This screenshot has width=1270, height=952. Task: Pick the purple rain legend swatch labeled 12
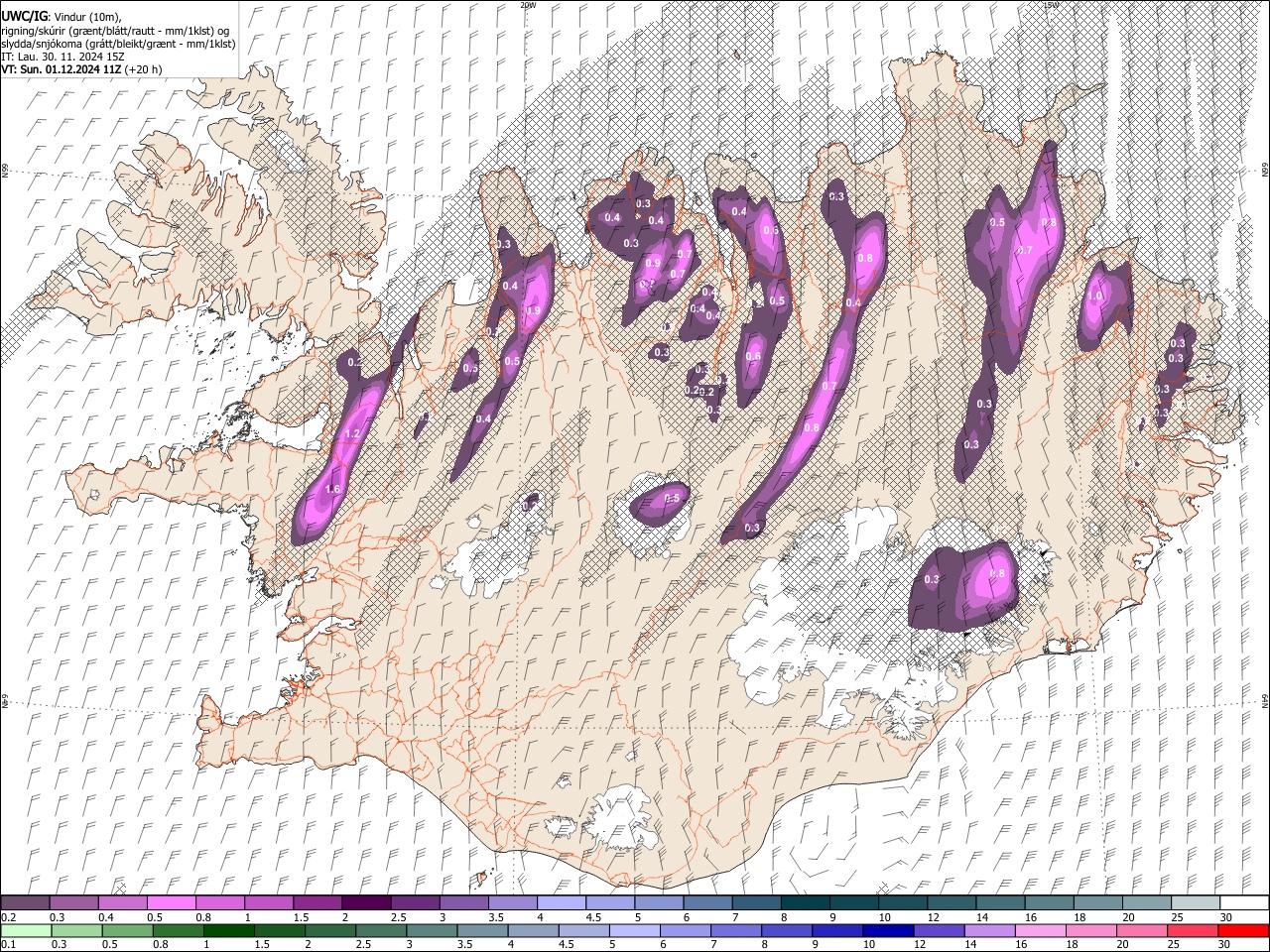(x=939, y=930)
